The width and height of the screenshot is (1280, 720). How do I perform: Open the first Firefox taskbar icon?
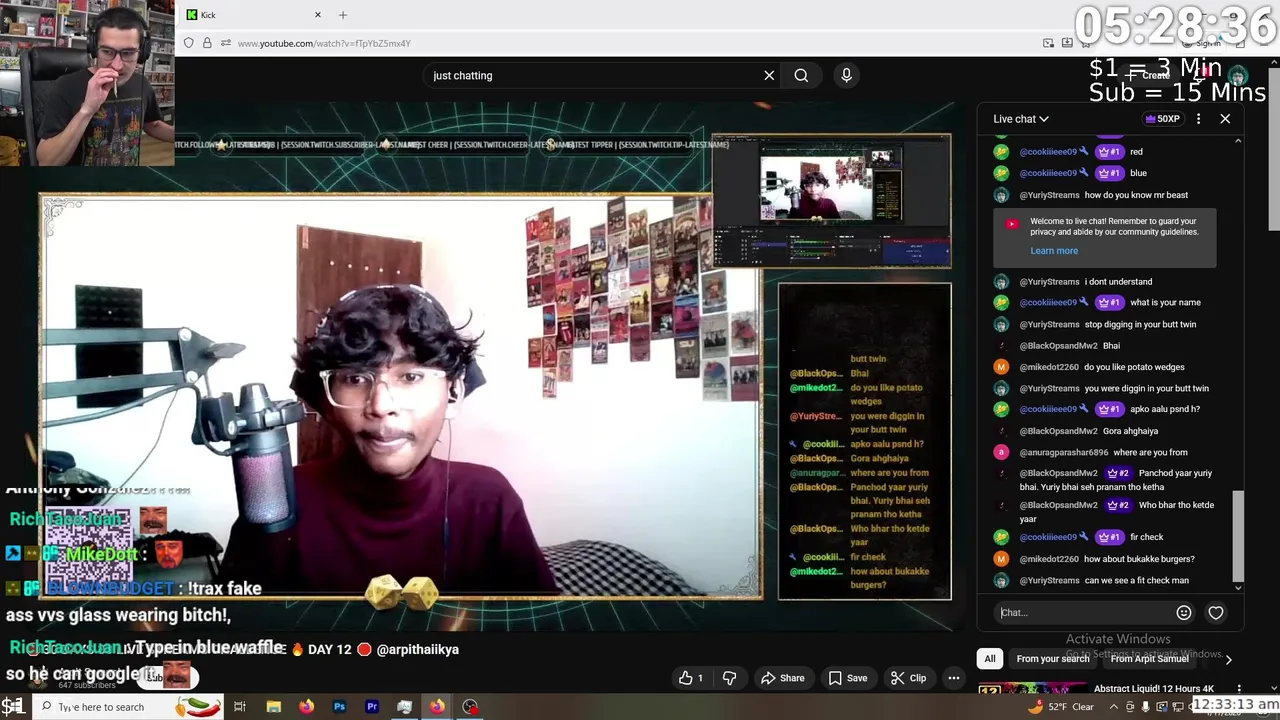[306, 707]
